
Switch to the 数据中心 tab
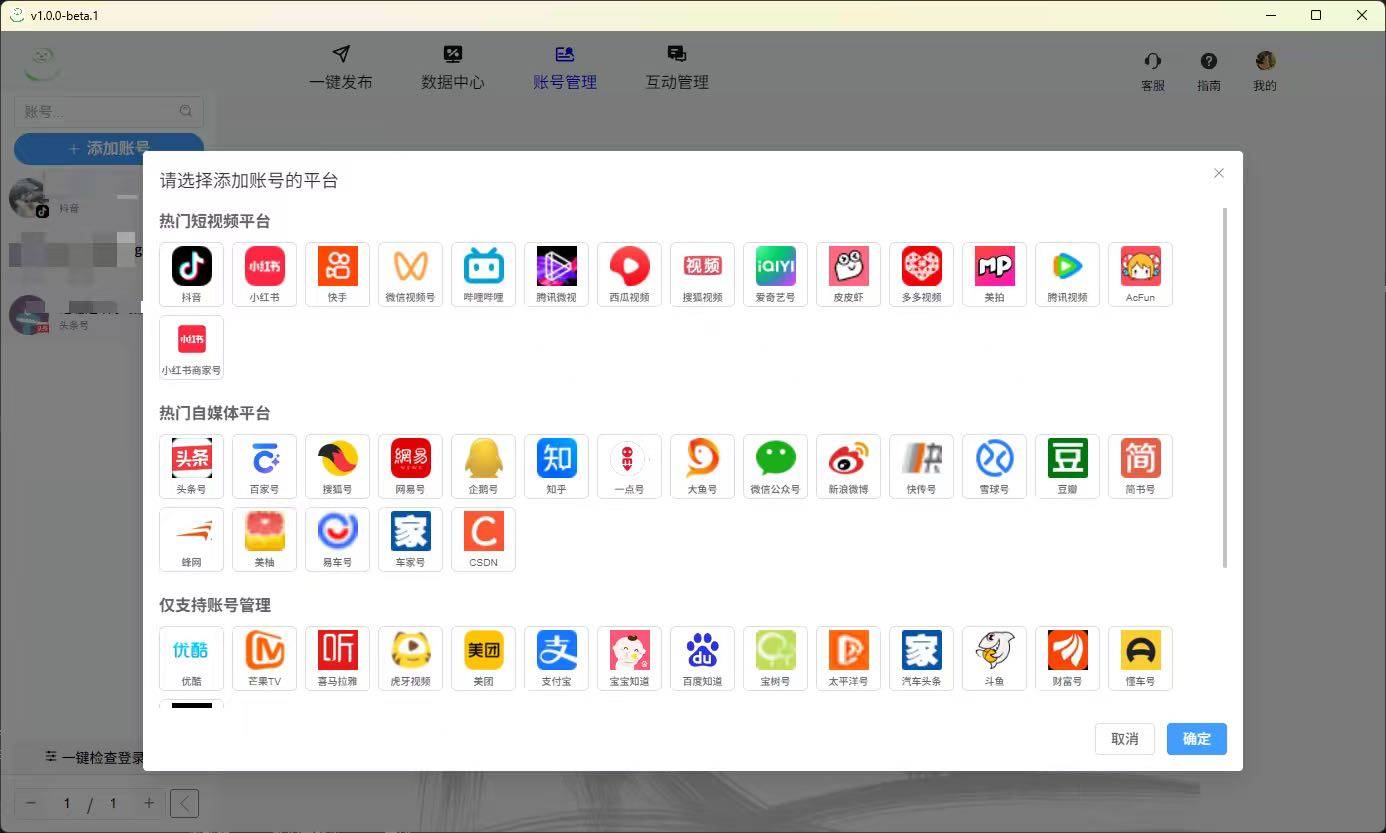click(453, 68)
